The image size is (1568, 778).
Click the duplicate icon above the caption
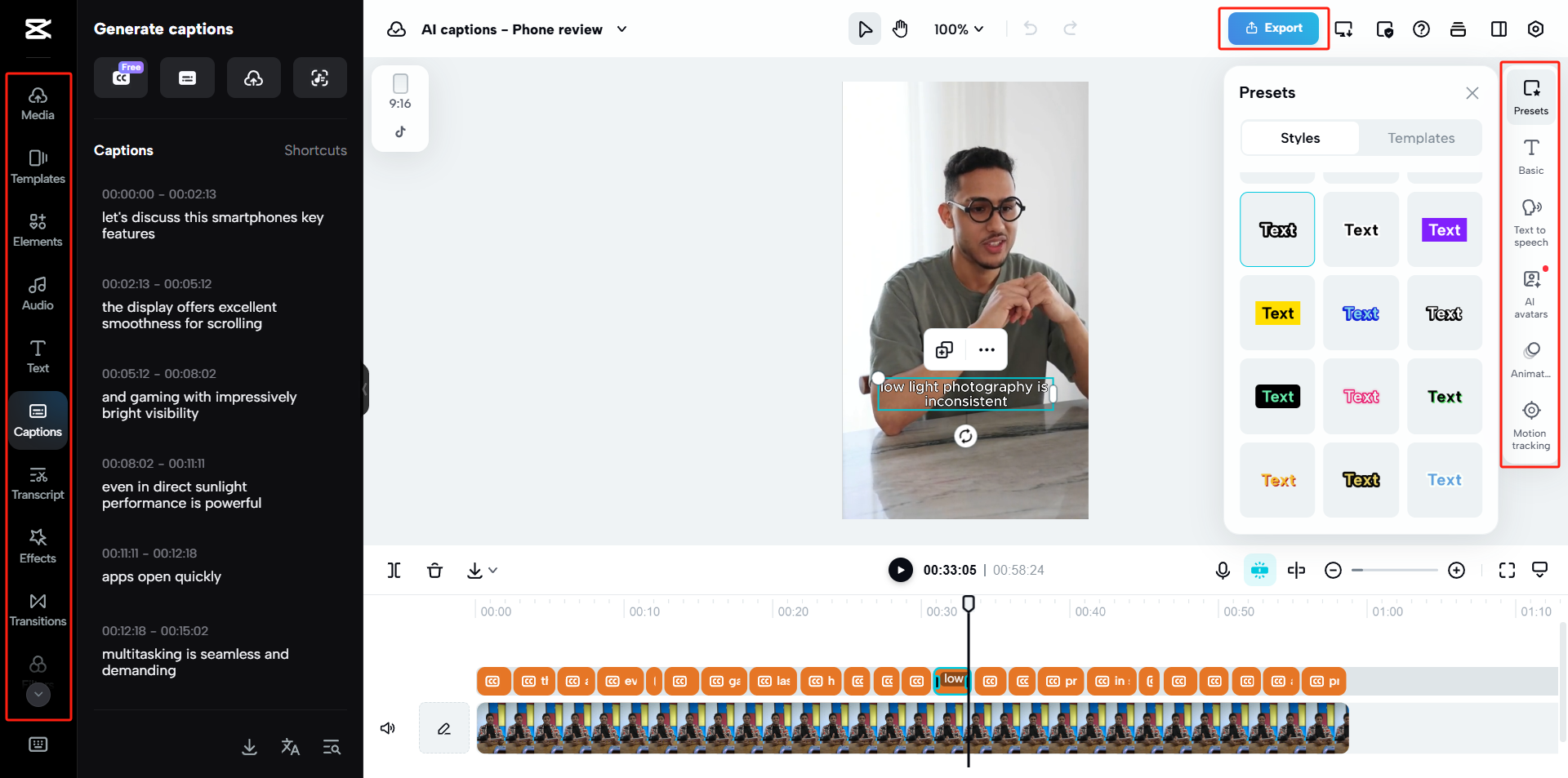coord(944,349)
